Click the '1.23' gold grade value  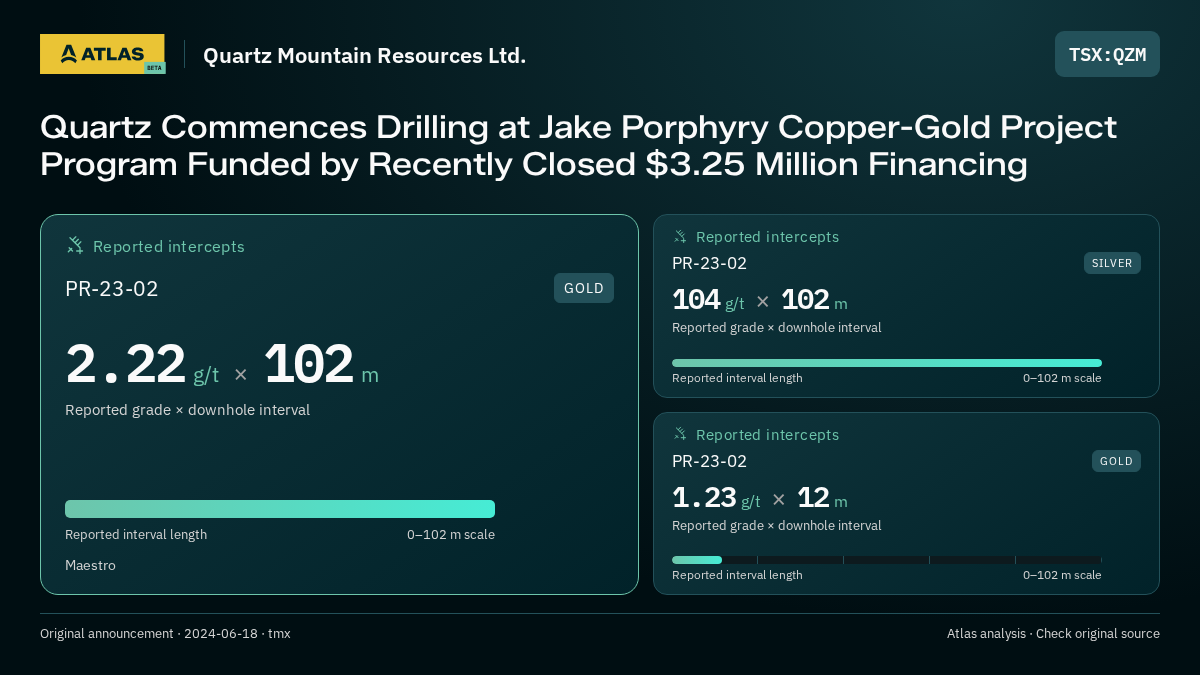click(704, 498)
